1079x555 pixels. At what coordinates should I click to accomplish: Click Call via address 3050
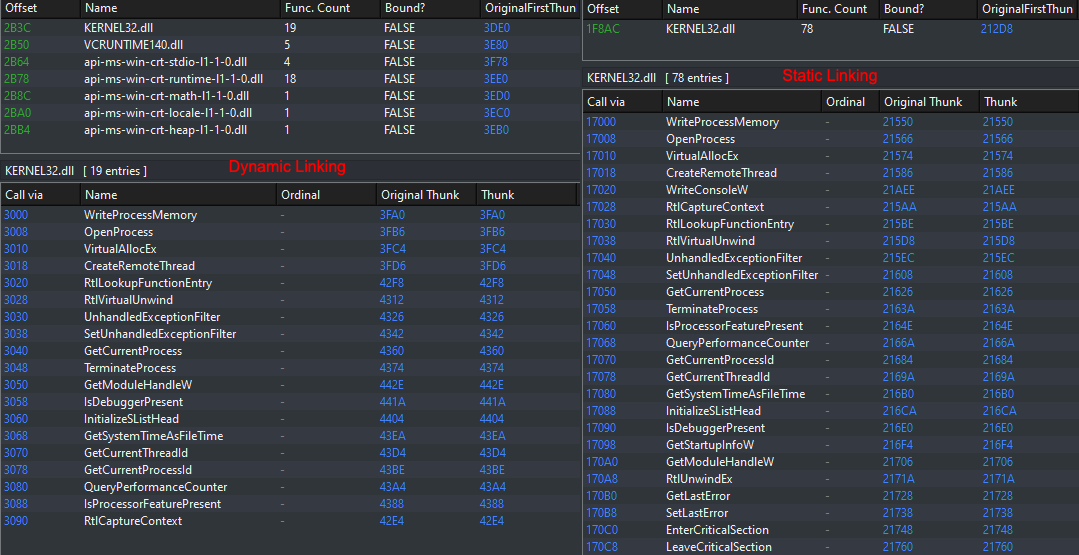16,384
